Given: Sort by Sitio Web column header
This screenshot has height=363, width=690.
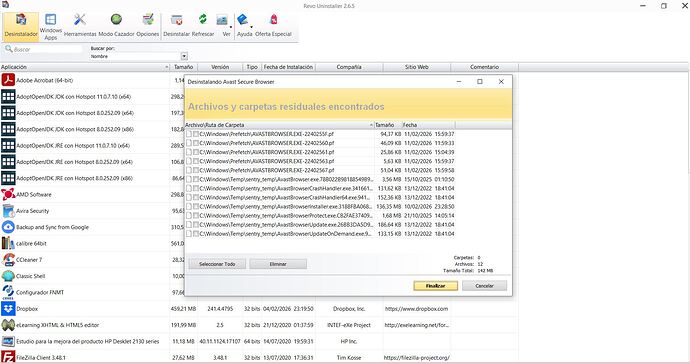Looking at the screenshot, I should [x=417, y=67].
